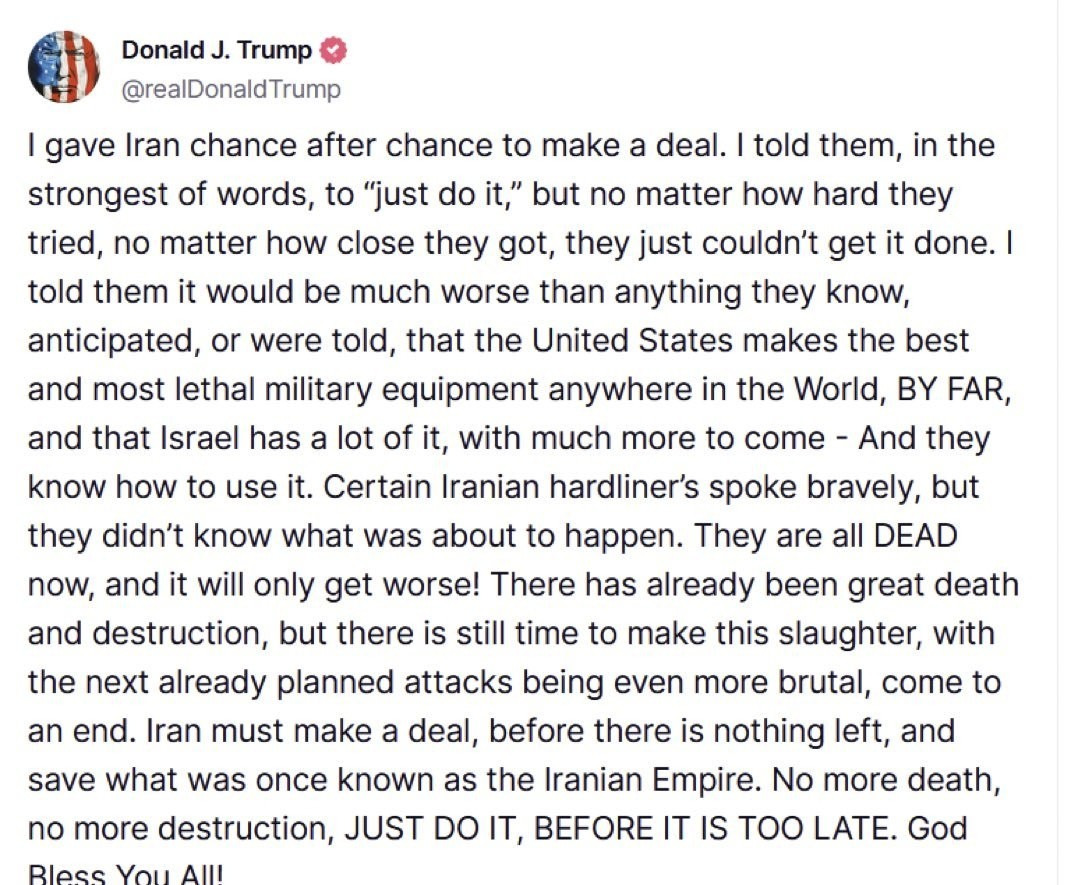The image size is (1070, 885).
Task: Open the flag-painted profile avatar
Action: [63, 67]
